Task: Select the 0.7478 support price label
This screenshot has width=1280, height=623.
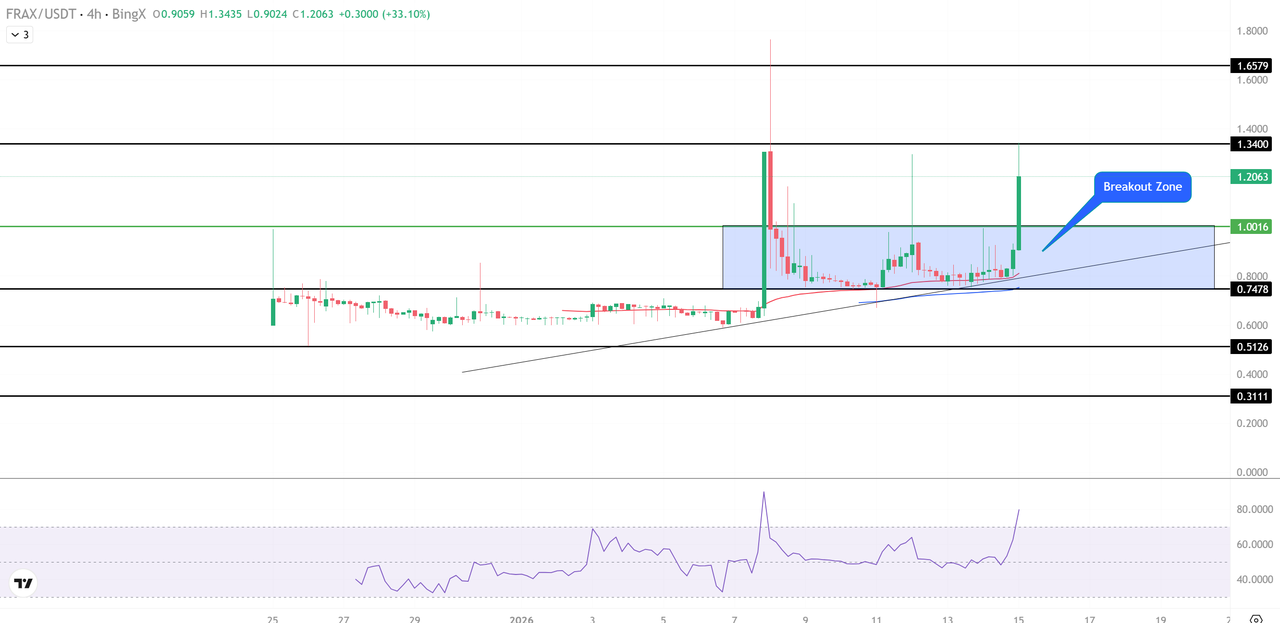Action: click(1251, 291)
